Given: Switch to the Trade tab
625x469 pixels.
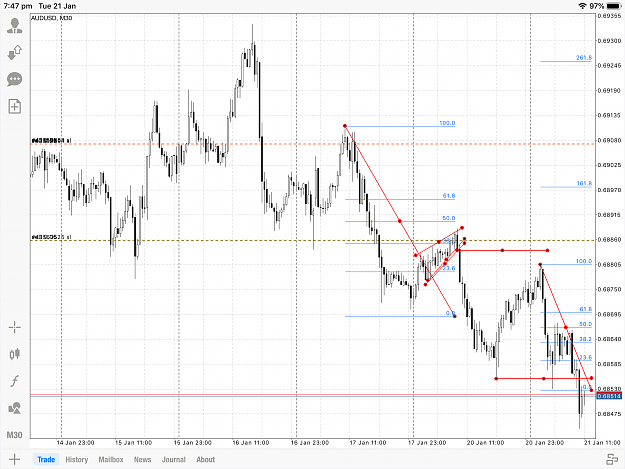Looking at the screenshot, I should coord(46,459).
